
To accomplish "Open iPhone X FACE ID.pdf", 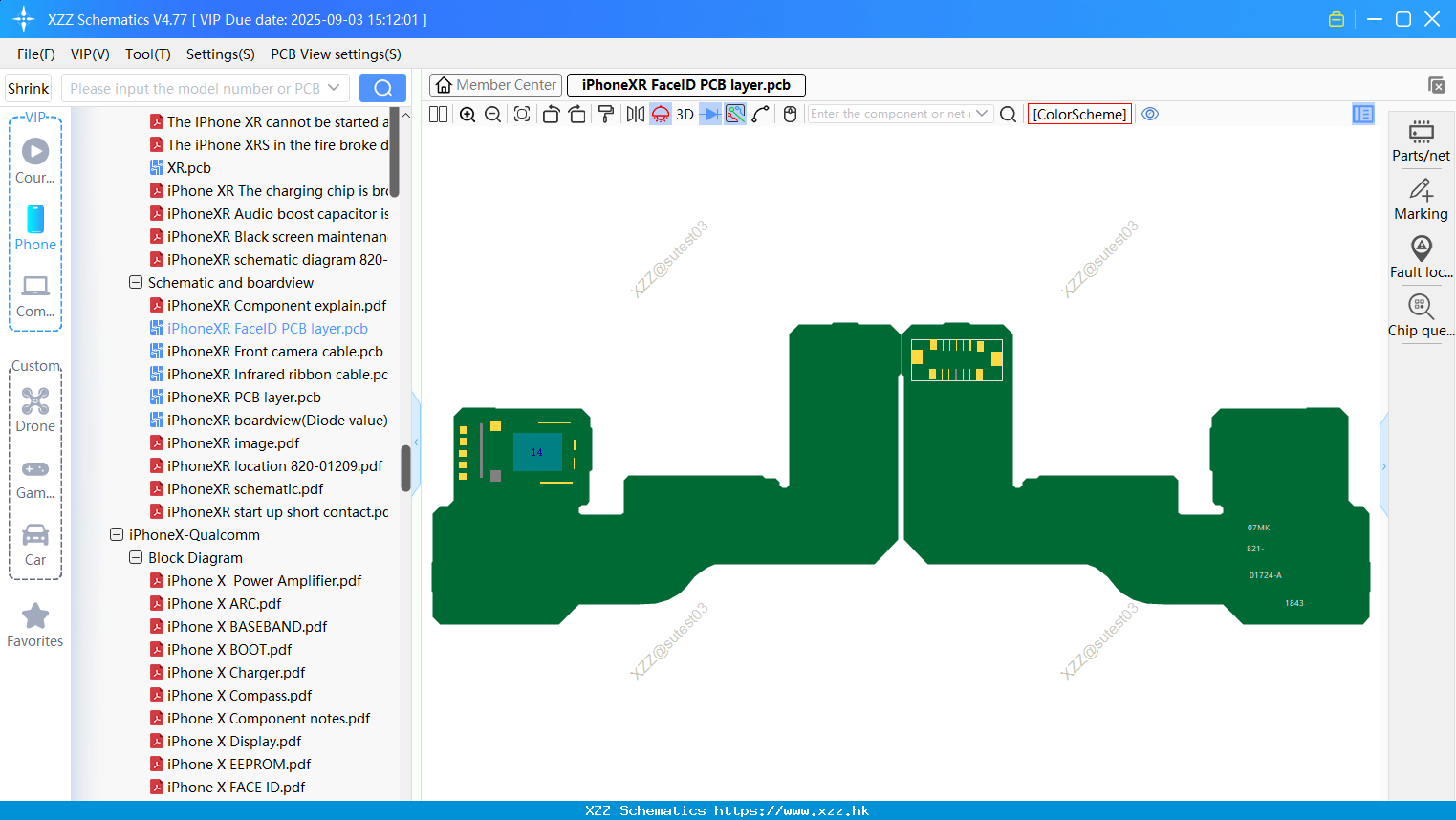I will 228,788.
